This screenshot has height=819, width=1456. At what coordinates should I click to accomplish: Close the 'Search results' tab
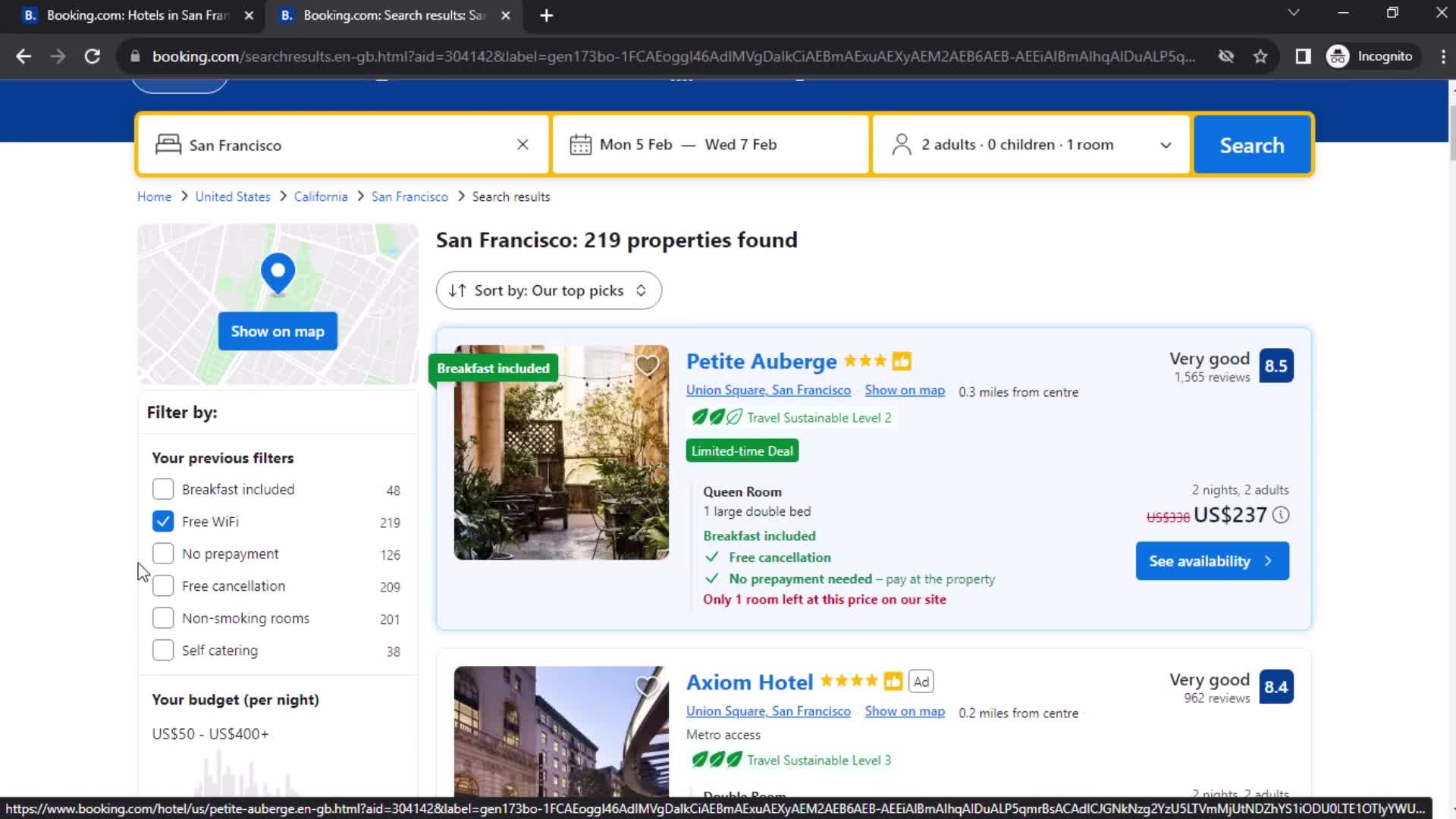[x=506, y=15]
